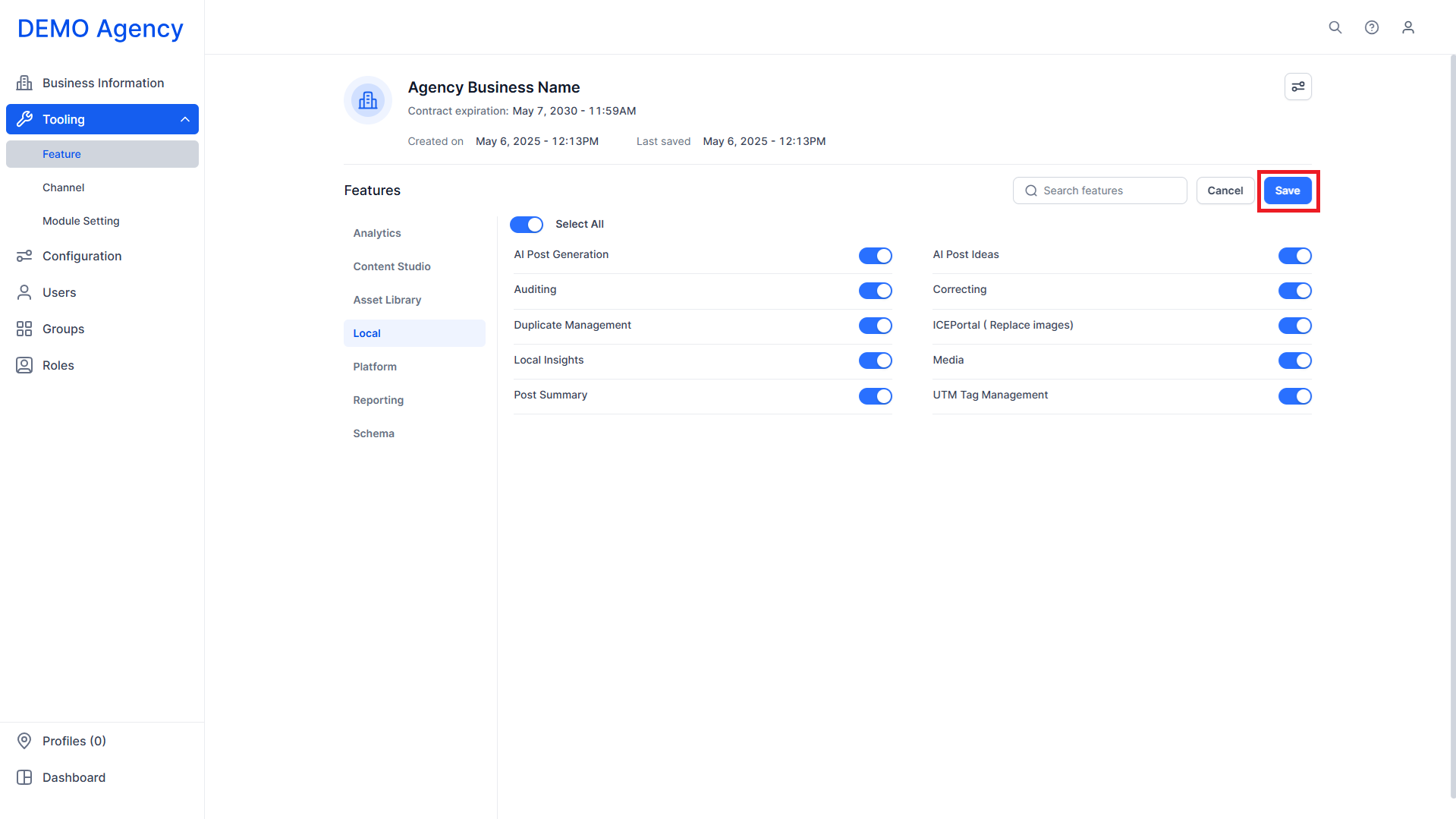The image size is (1456, 819).
Task: Open Dashboard in the sidebar
Action: click(x=102, y=777)
